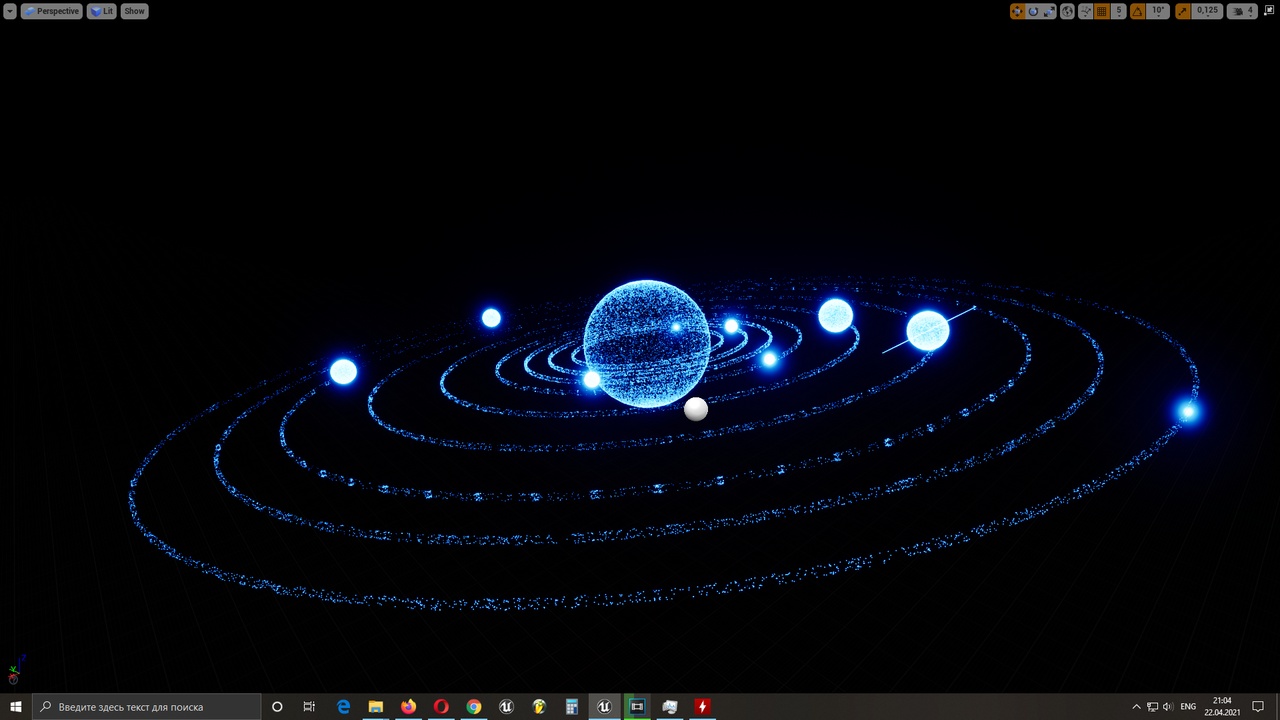Toggle grid snapping on or off
Viewport: 1280px width, 720px height.
coord(1101,11)
